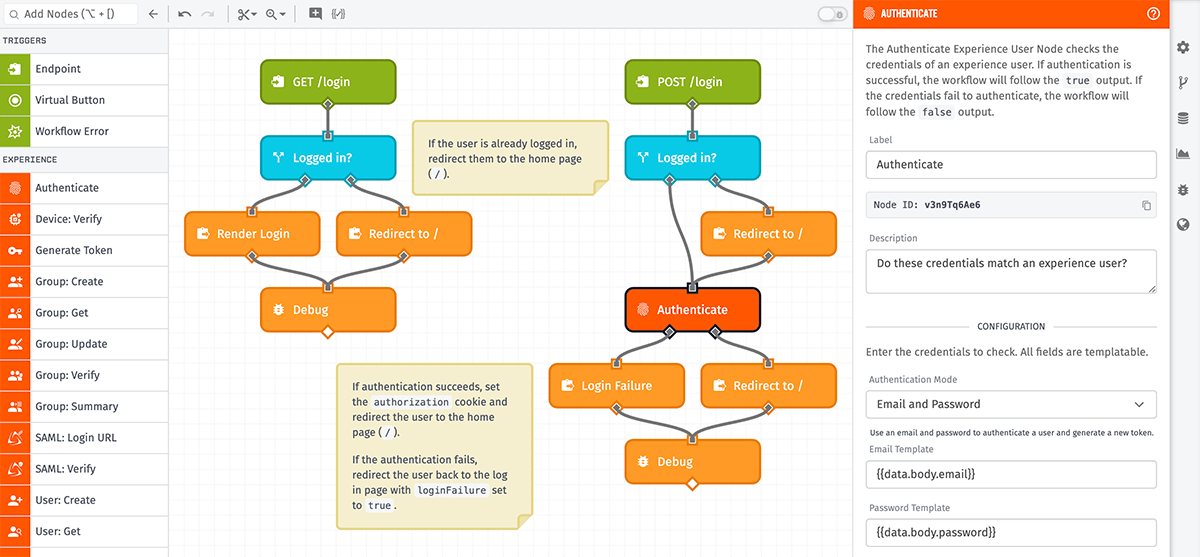
Task: Open the Authentication Mode dropdown
Action: (1011, 404)
